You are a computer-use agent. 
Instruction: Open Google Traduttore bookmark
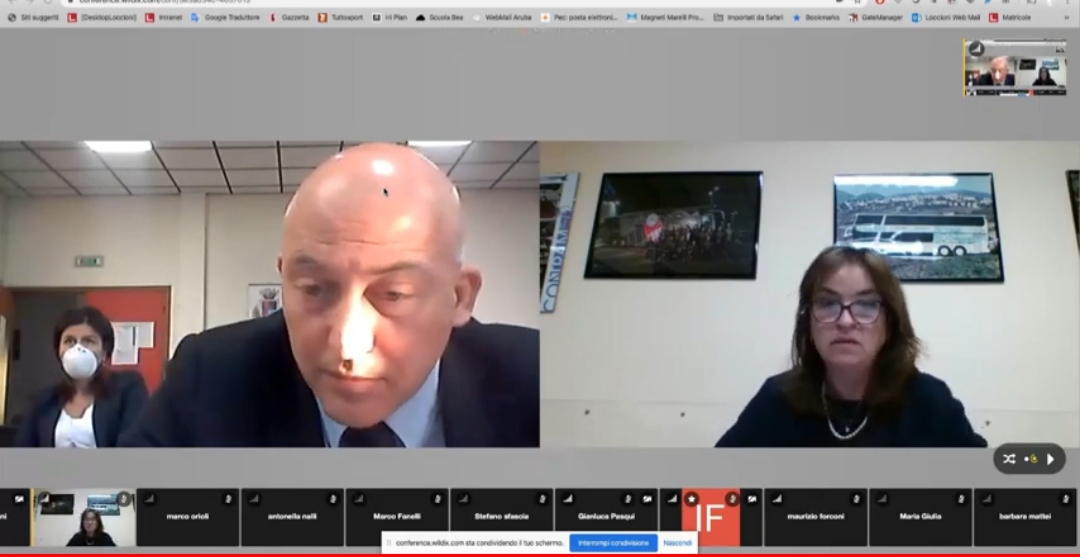coord(225,17)
